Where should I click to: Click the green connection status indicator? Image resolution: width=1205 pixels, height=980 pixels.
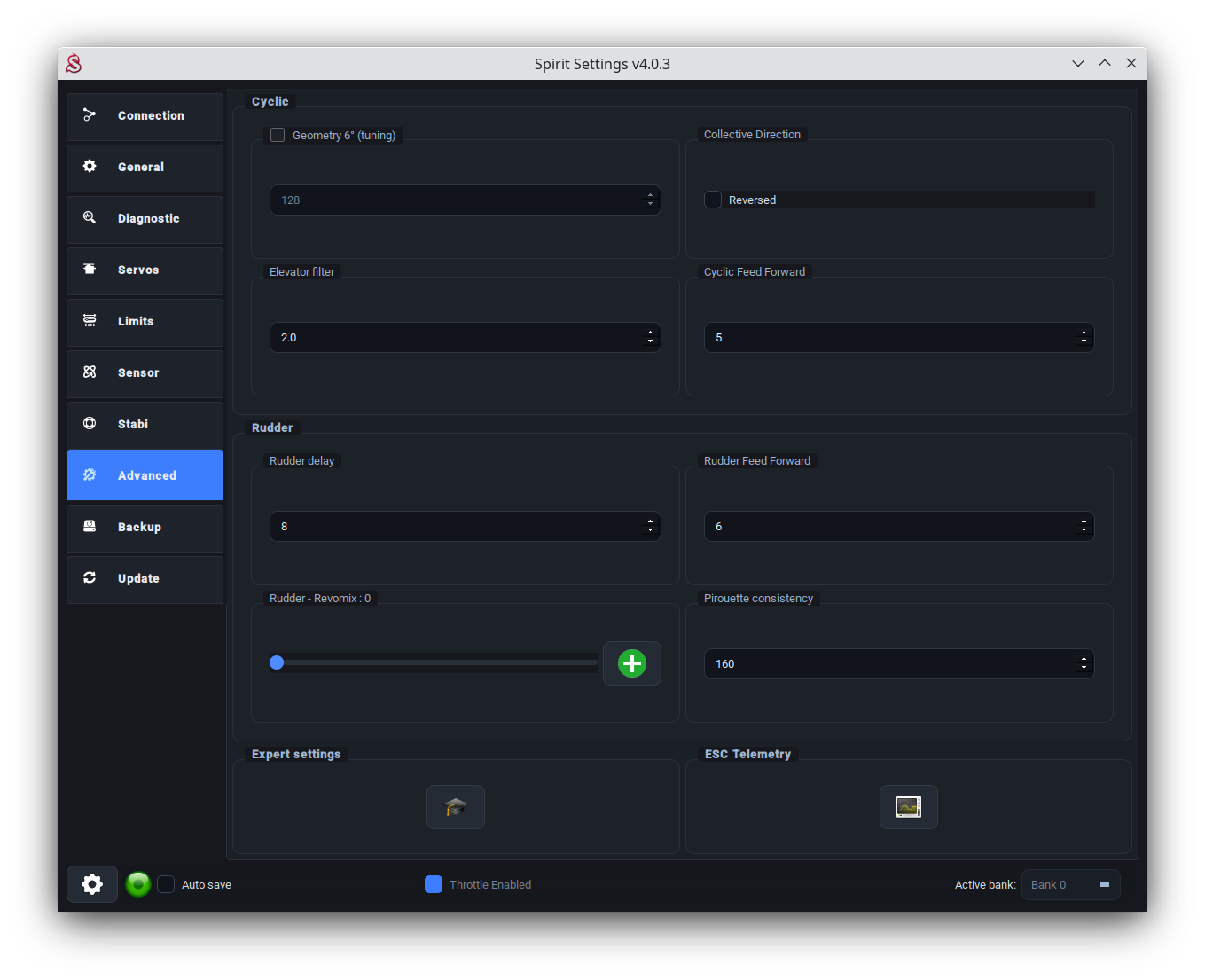138,884
